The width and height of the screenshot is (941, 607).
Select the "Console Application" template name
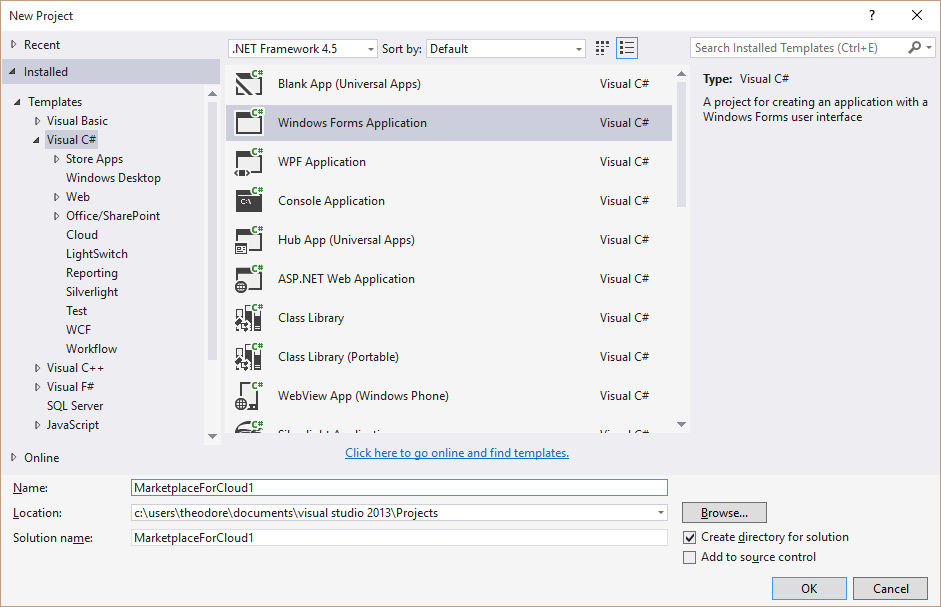pyautogui.click(x=331, y=201)
